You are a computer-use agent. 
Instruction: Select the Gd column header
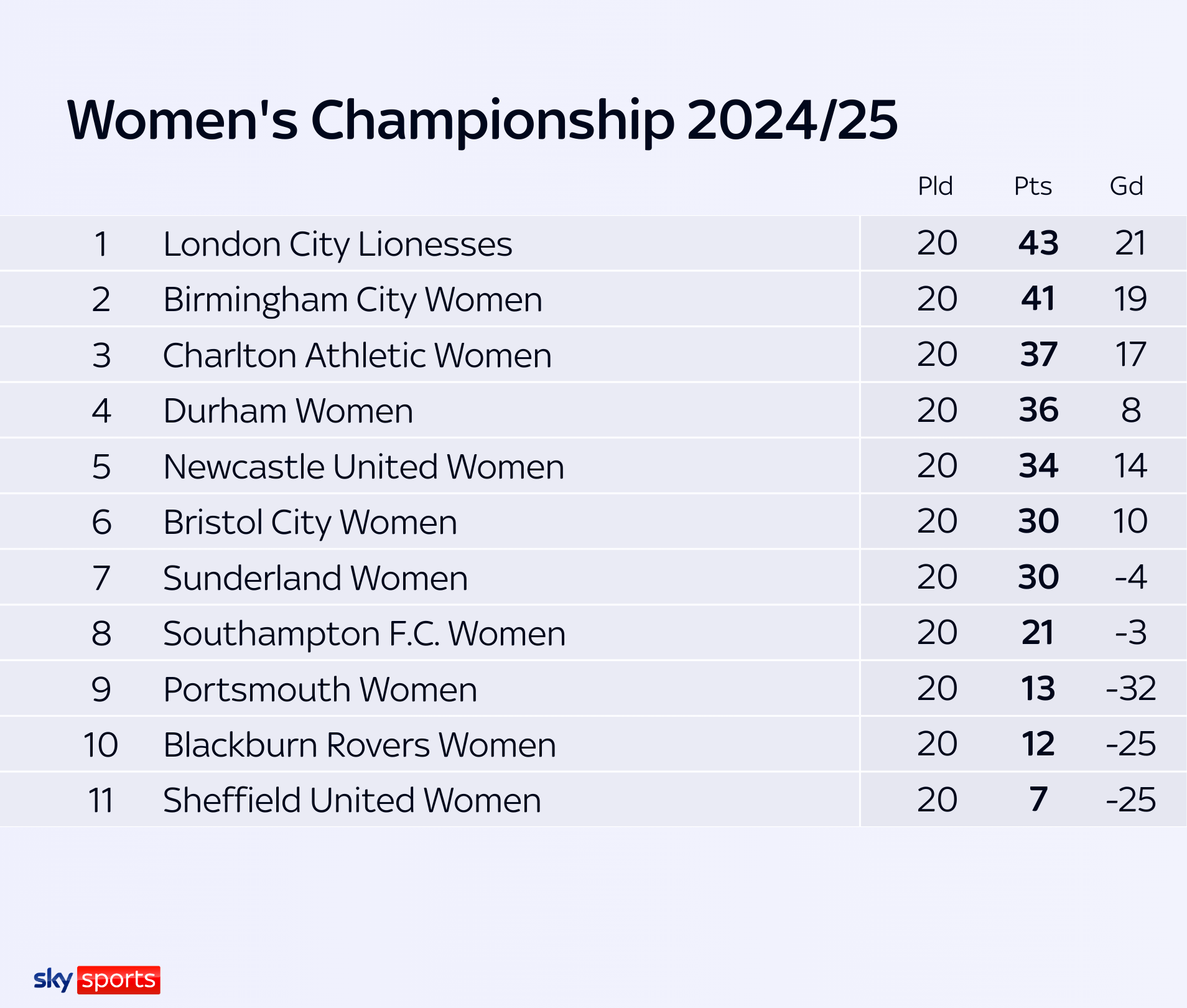tap(1126, 186)
